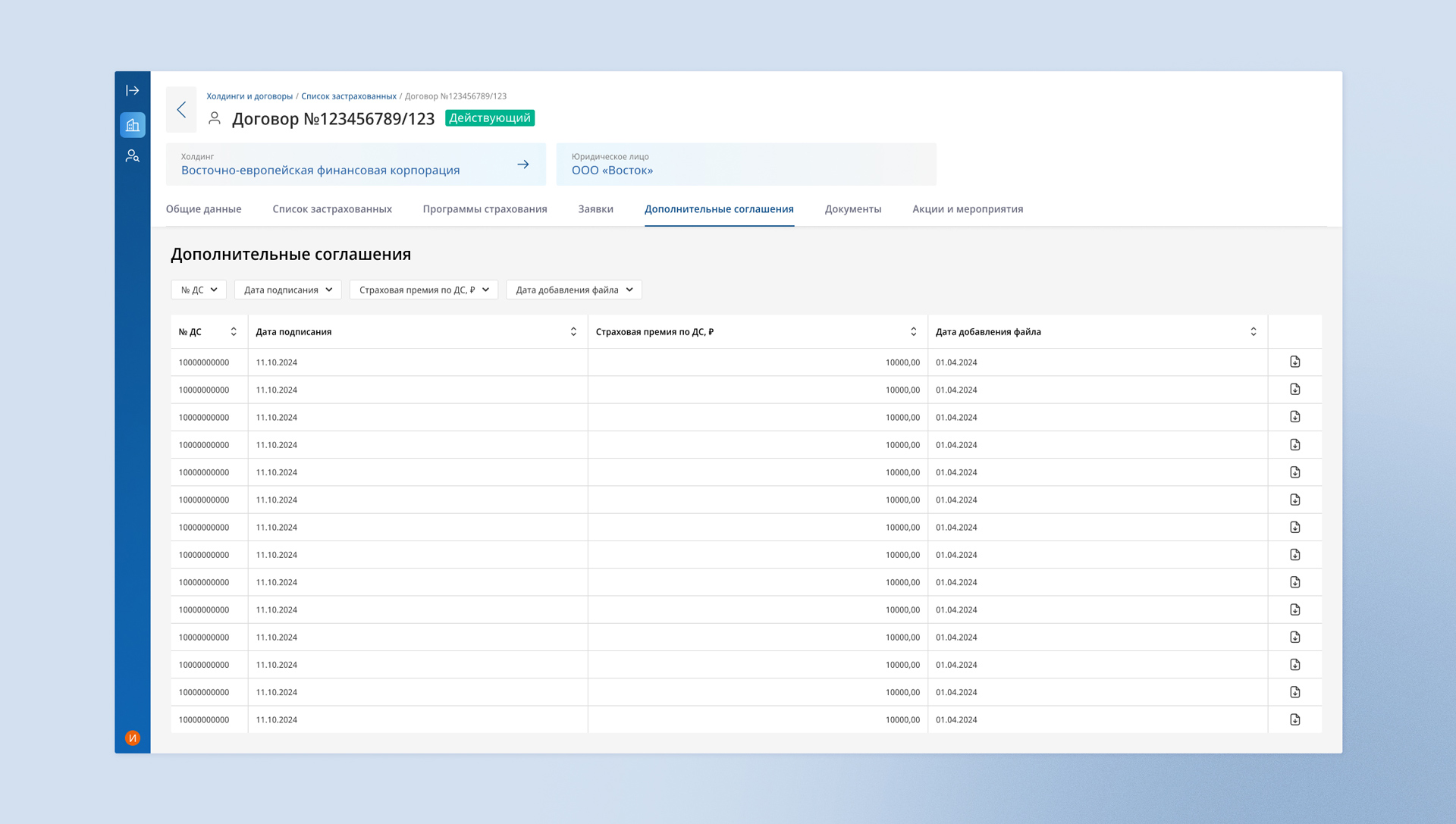The height and width of the screenshot is (824, 1456).
Task: Expand the sidebar with the arrow icon
Action: [x=132, y=90]
